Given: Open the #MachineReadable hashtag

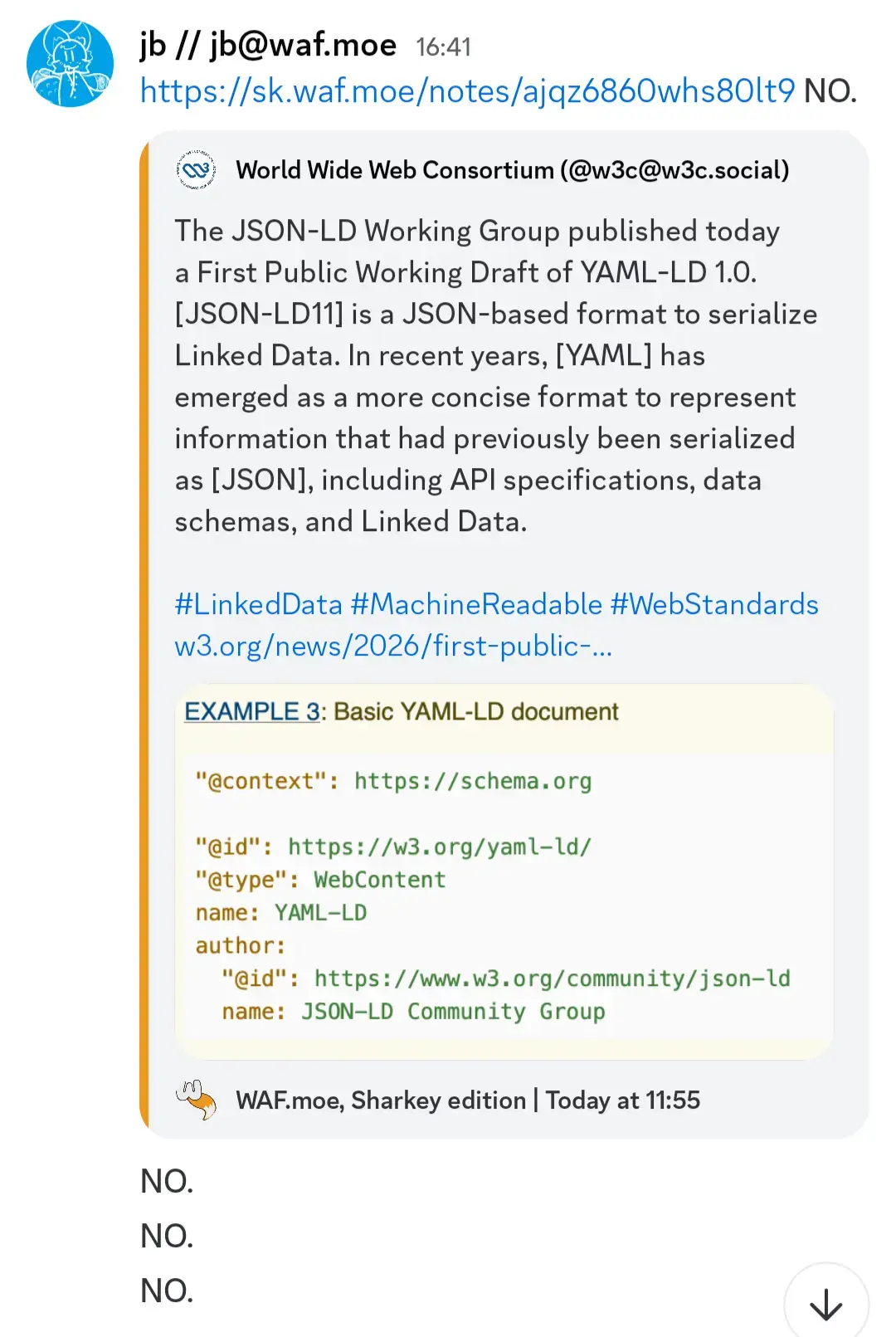Looking at the screenshot, I should pyautogui.click(x=476, y=604).
